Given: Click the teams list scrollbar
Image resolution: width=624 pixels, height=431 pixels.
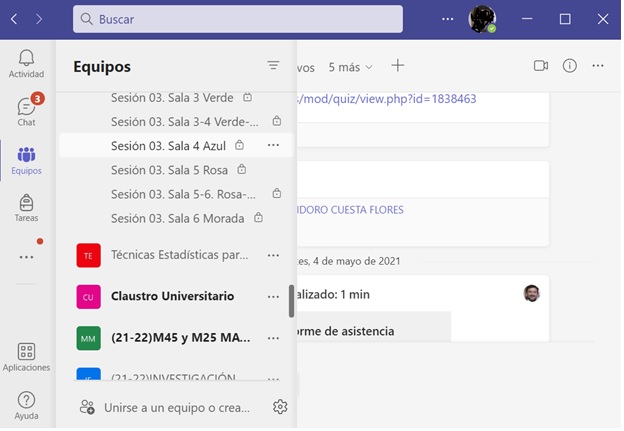Looking at the screenshot, I should pos(291,301).
